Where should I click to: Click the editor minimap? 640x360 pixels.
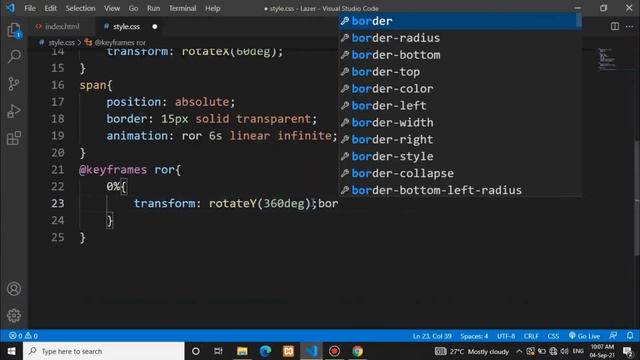[x=607, y=59]
